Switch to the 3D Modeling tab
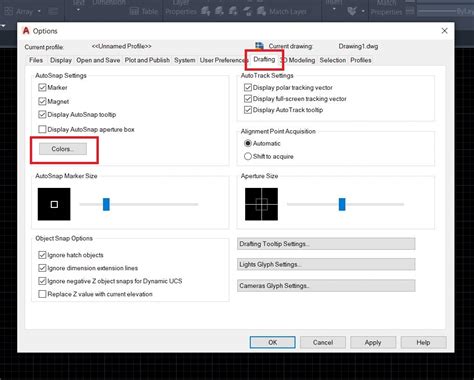 point(299,60)
